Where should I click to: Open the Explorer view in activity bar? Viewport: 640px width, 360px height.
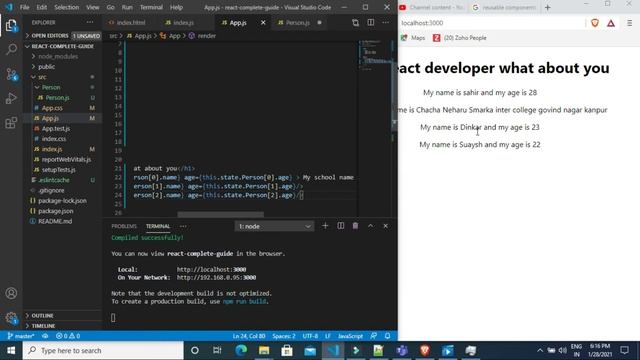[x=11, y=26]
